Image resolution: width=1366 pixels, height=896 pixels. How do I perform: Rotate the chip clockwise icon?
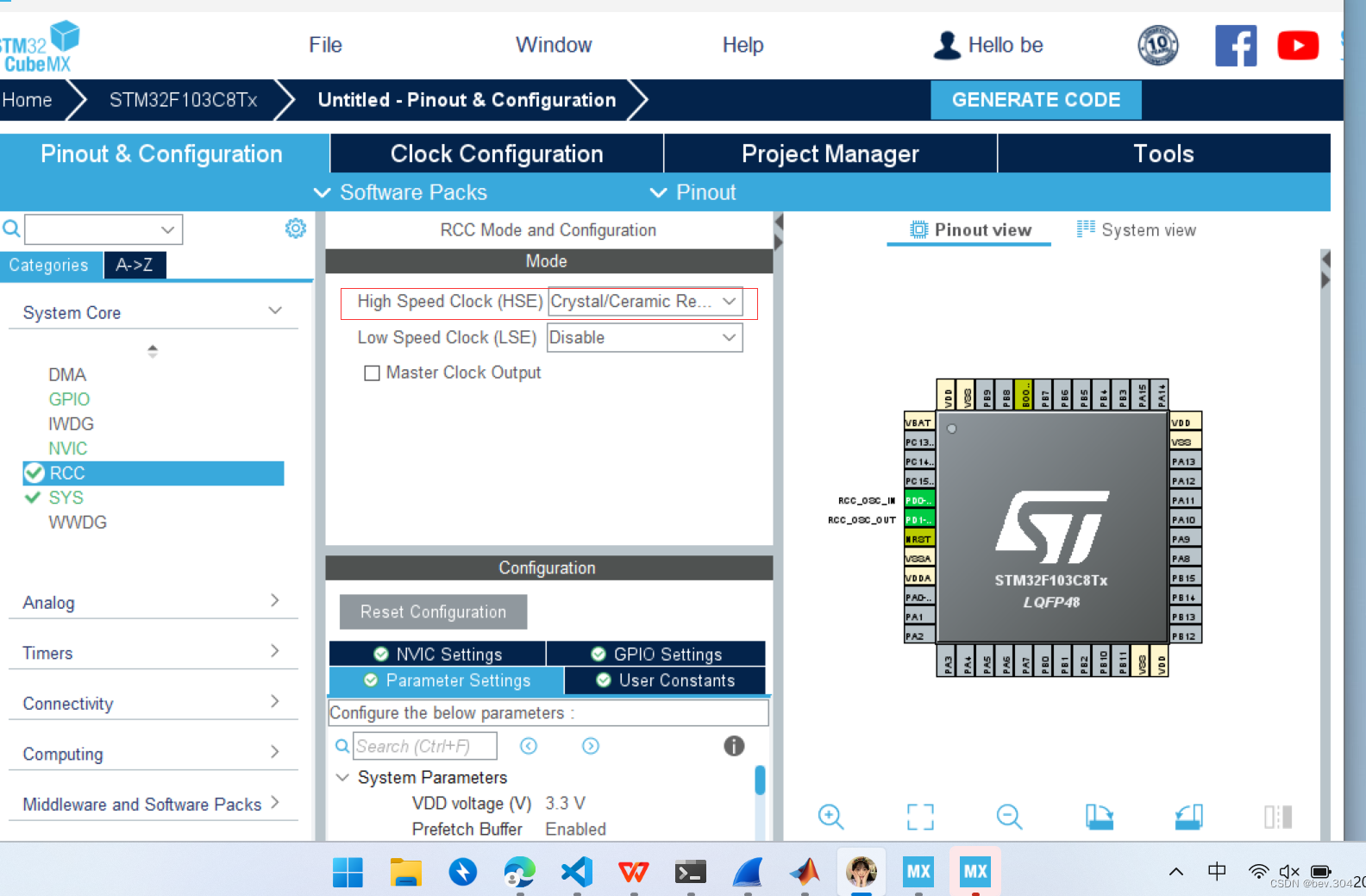point(1099,816)
